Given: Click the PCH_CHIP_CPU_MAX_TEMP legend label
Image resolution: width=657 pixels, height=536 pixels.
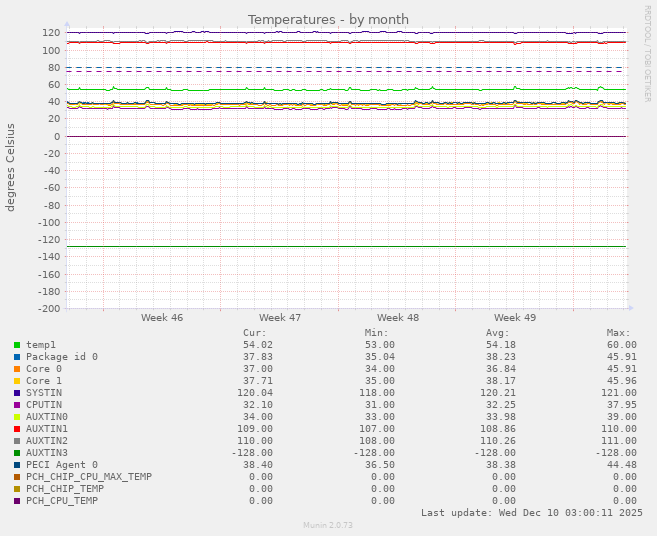Looking at the screenshot, I should coord(89,477).
